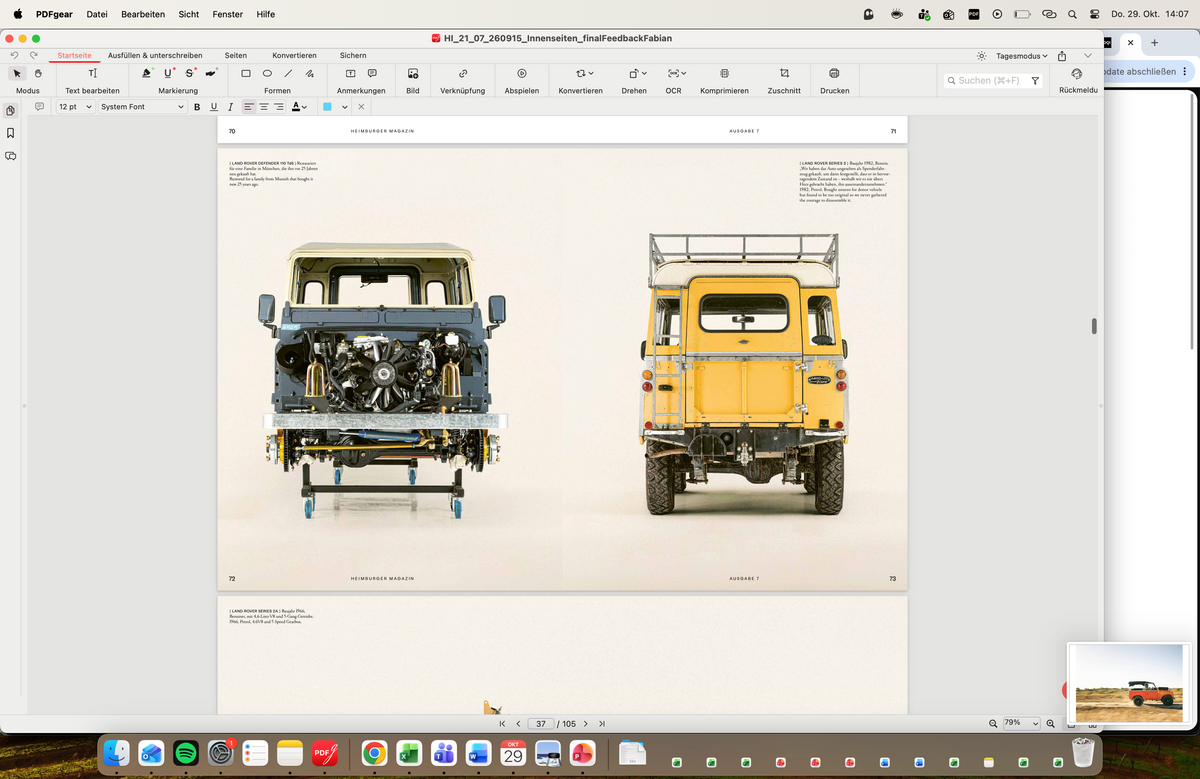Image resolution: width=1200 pixels, height=779 pixels.
Task: Choose the highlight marker tool
Action: pyautogui.click(x=147, y=73)
